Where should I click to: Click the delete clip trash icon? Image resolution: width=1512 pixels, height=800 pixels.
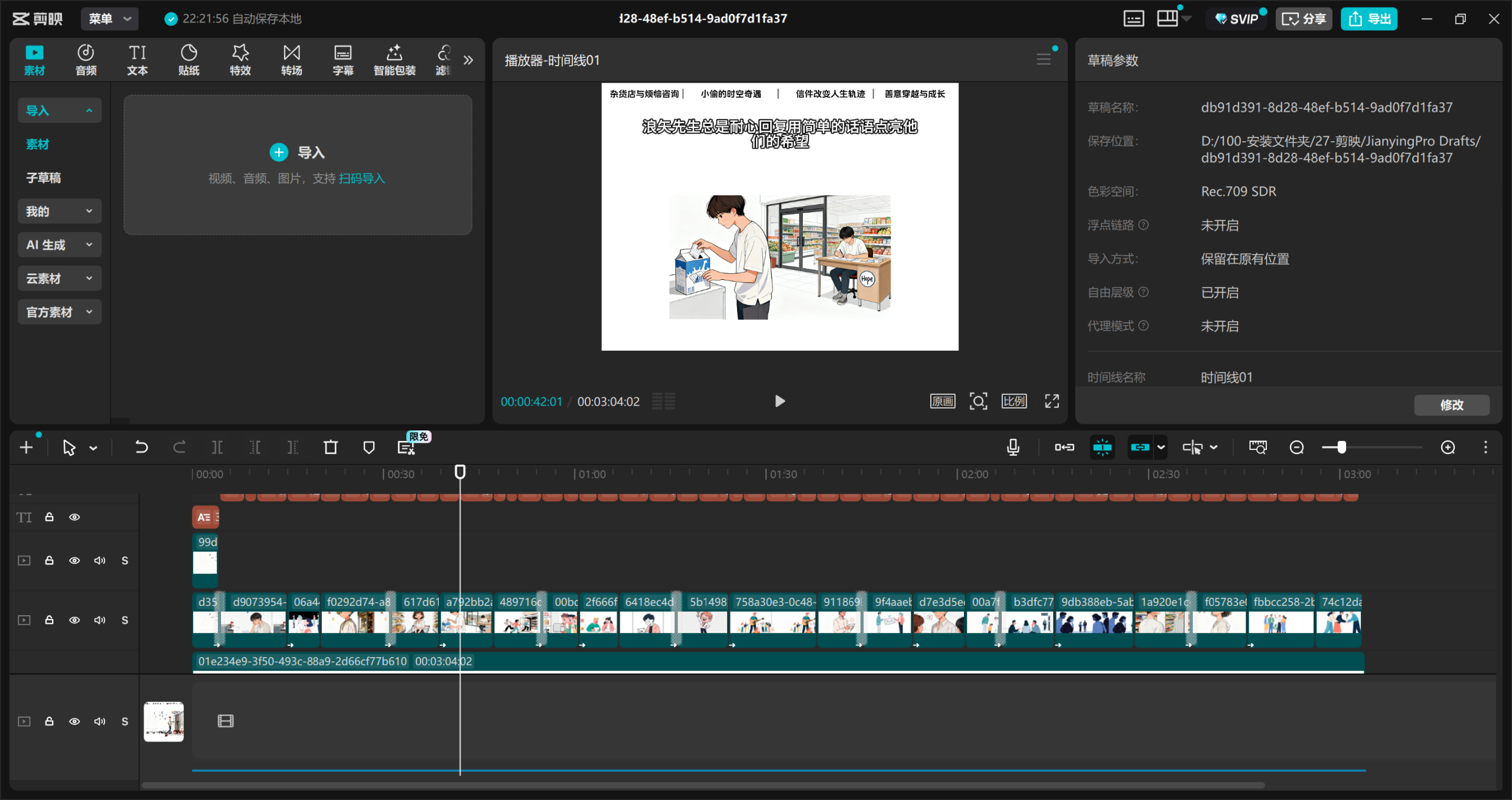click(x=331, y=448)
